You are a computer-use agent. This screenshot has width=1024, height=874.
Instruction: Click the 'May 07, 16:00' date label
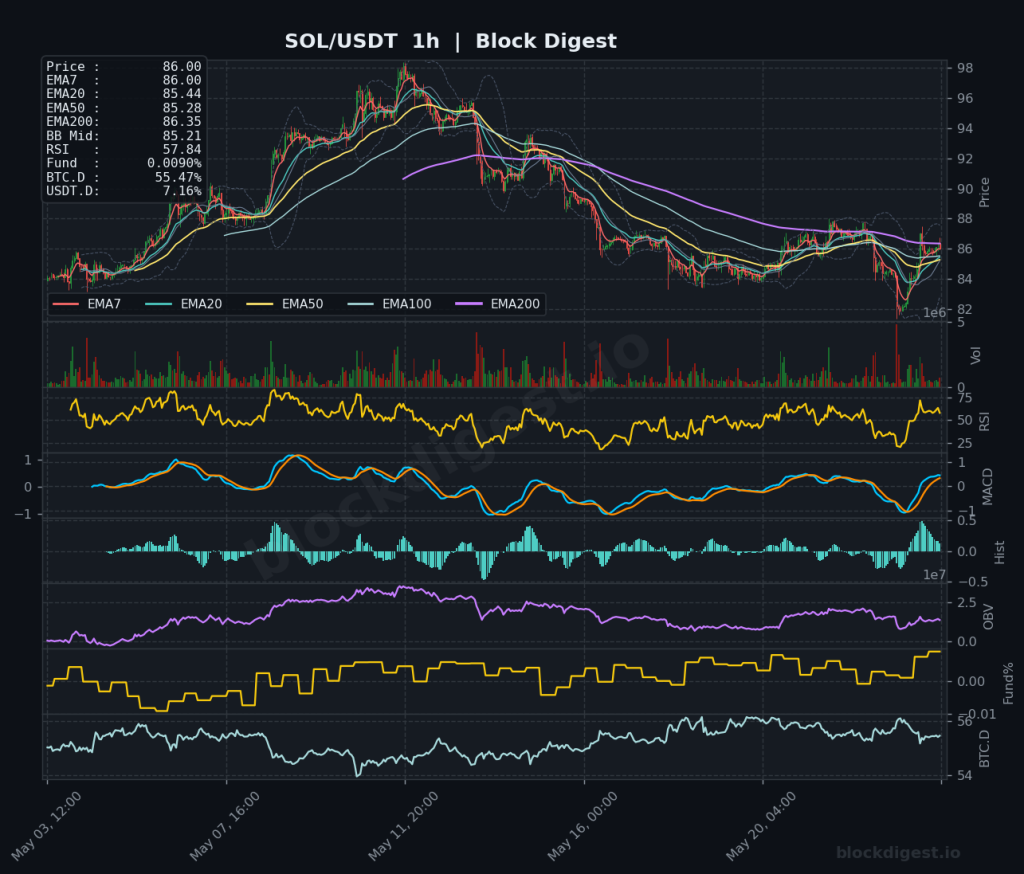click(225, 826)
